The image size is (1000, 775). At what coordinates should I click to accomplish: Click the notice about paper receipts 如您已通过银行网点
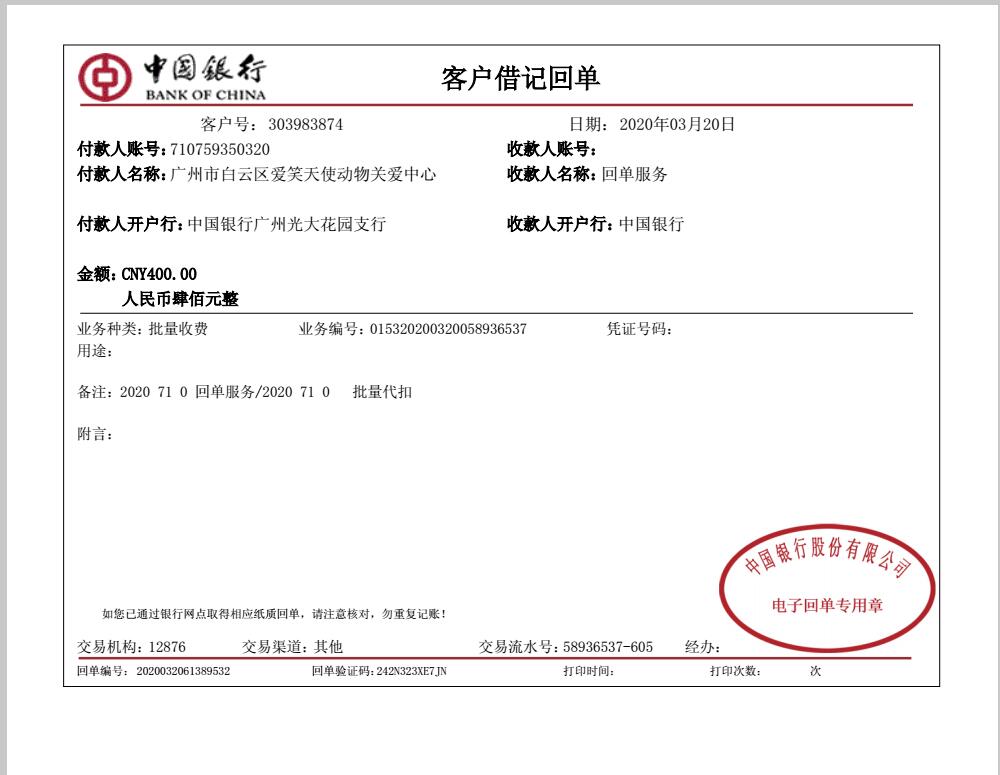274,614
